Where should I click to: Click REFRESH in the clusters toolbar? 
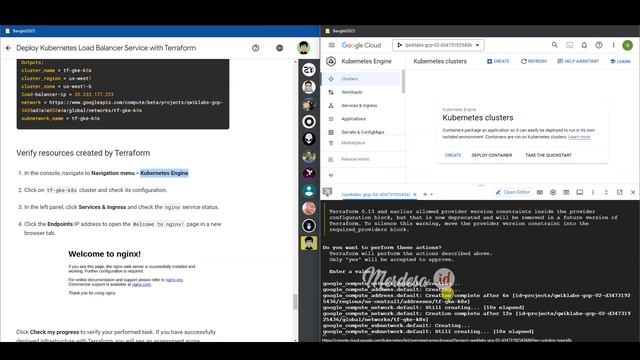click(x=533, y=61)
